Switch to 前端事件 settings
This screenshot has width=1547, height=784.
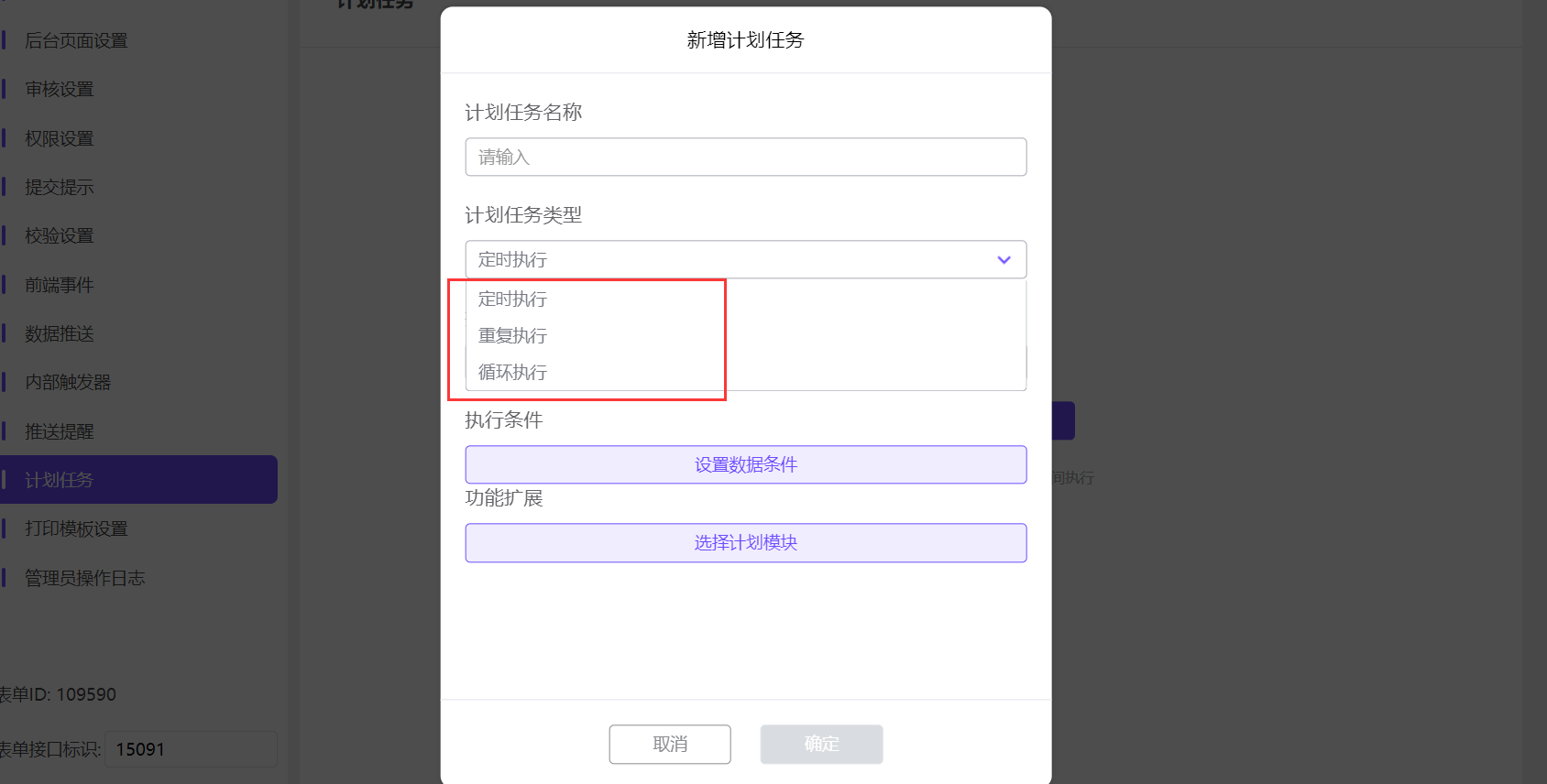pos(60,286)
